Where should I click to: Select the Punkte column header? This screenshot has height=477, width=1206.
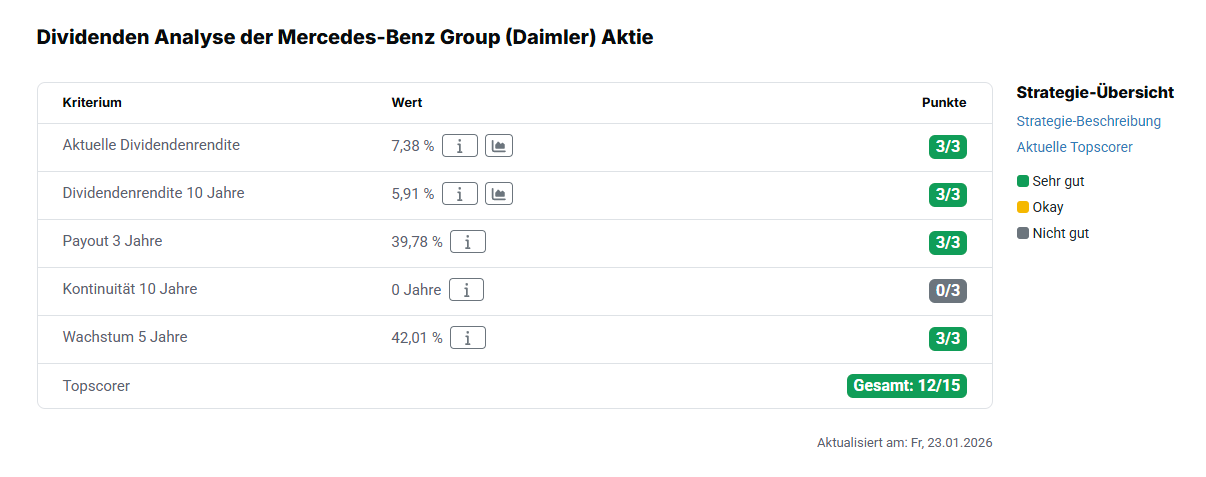[943, 103]
